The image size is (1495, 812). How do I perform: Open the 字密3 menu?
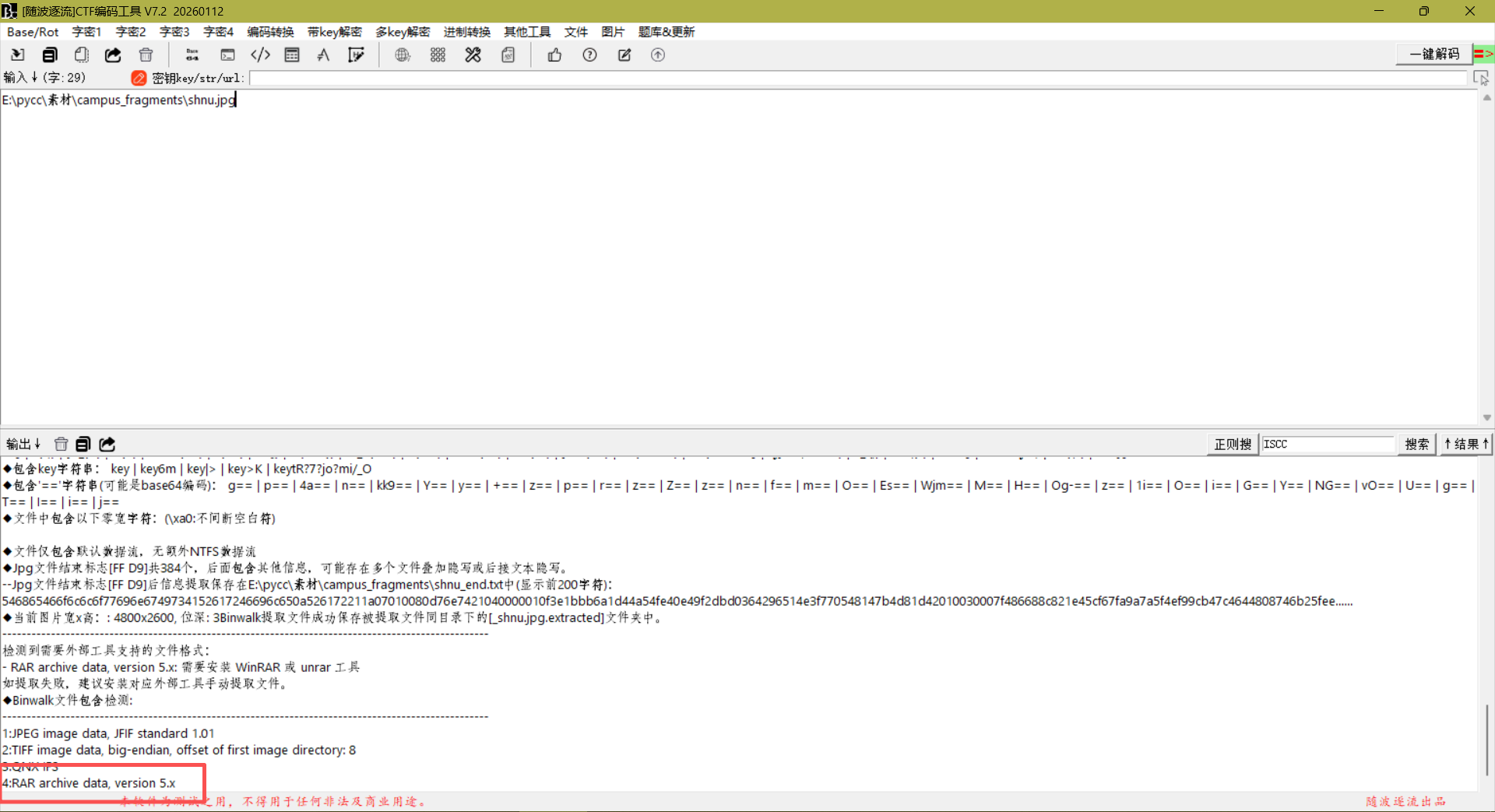(174, 32)
